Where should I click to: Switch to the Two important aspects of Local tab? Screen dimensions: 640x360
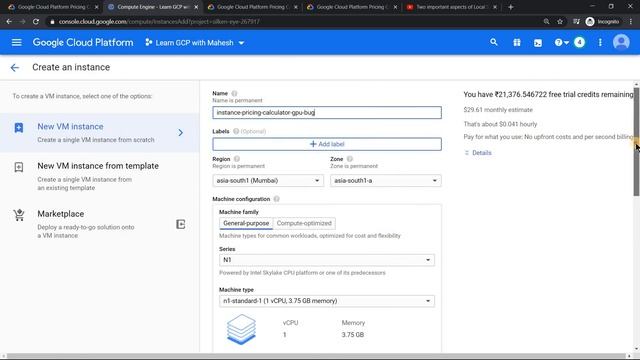click(x=451, y=7)
